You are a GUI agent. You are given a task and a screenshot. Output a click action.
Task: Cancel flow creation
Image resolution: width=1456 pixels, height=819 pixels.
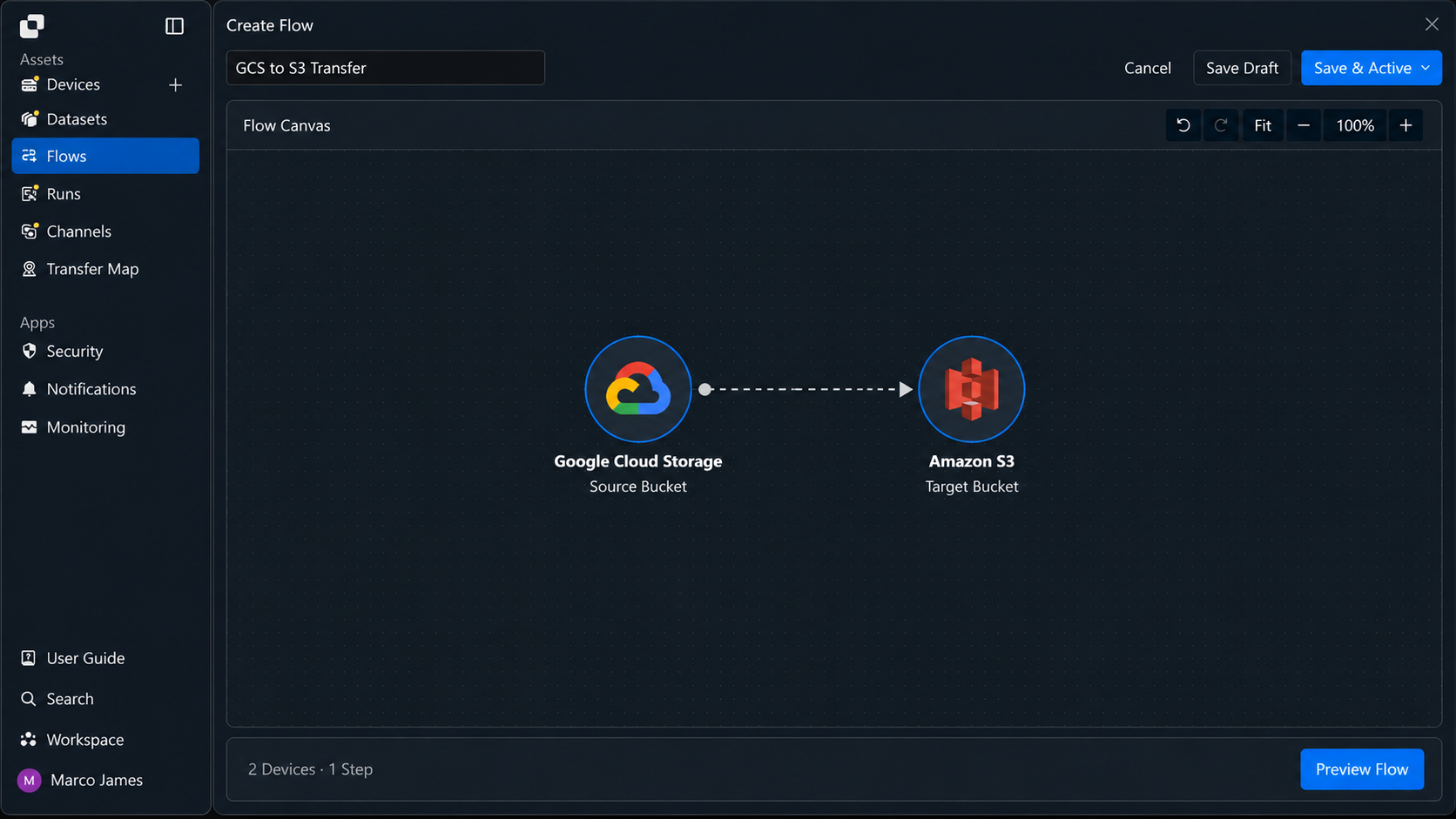tap(1147, 68)
